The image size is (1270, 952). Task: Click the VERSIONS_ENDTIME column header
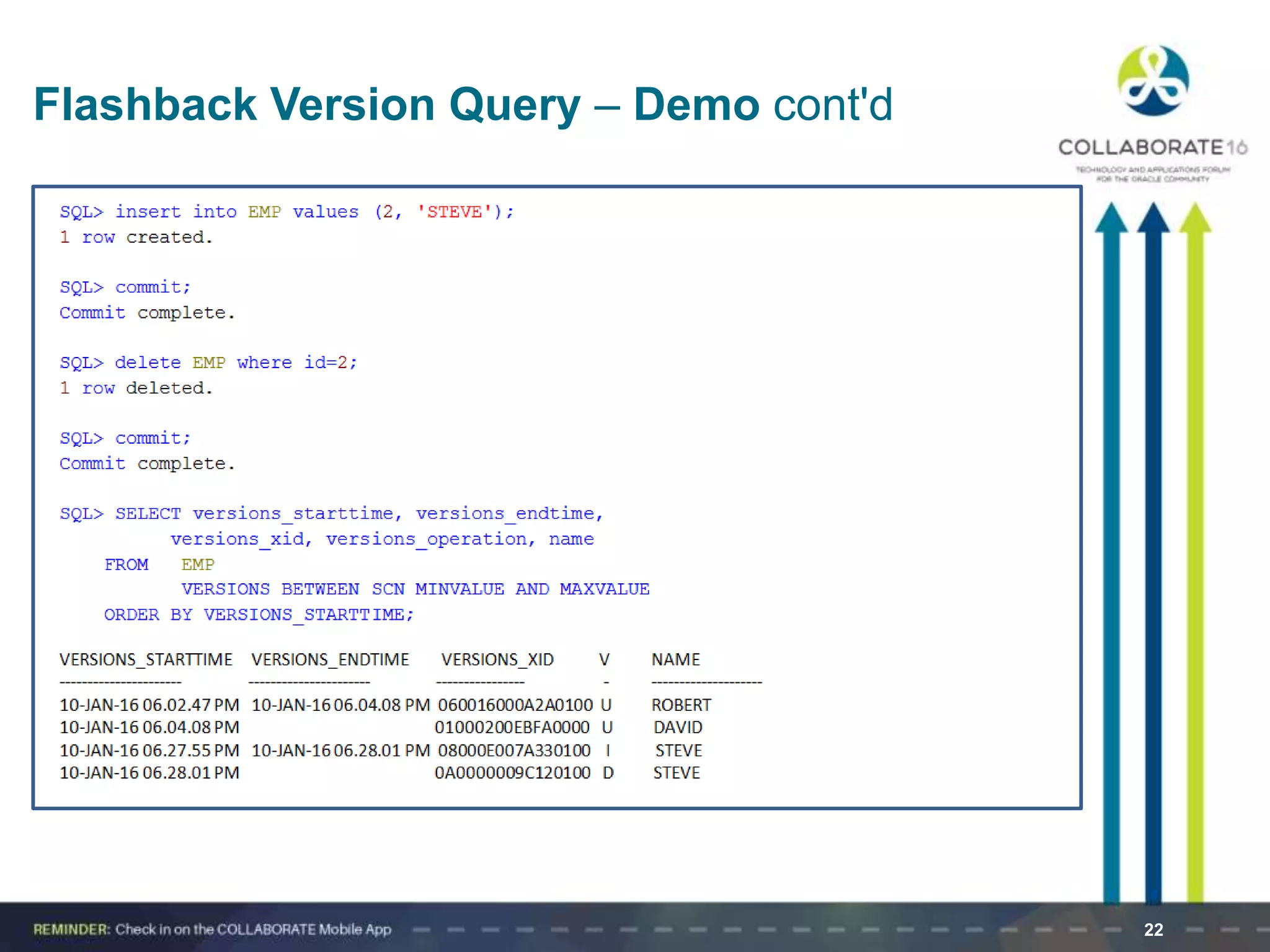(330, 659)
